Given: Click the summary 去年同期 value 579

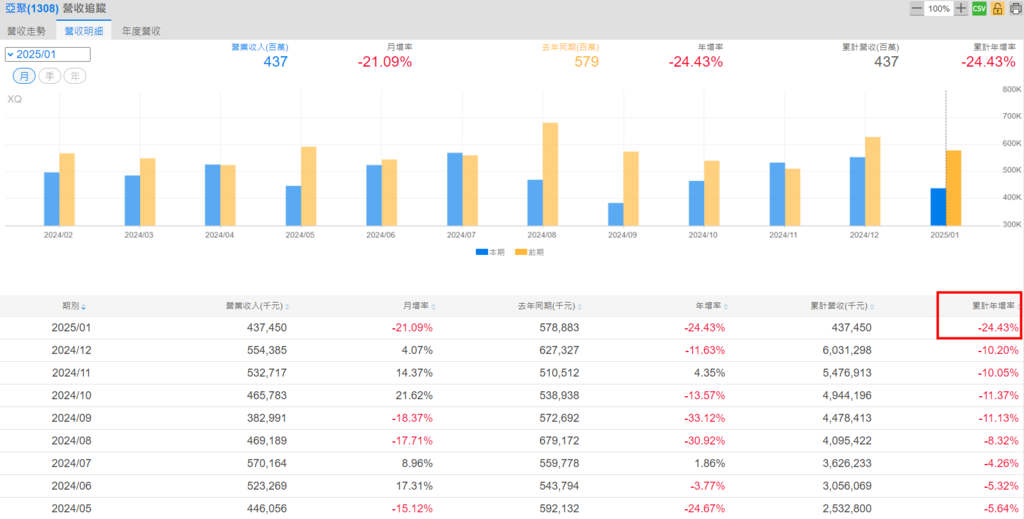Looking at the screenshot, I should coord(586,62).
